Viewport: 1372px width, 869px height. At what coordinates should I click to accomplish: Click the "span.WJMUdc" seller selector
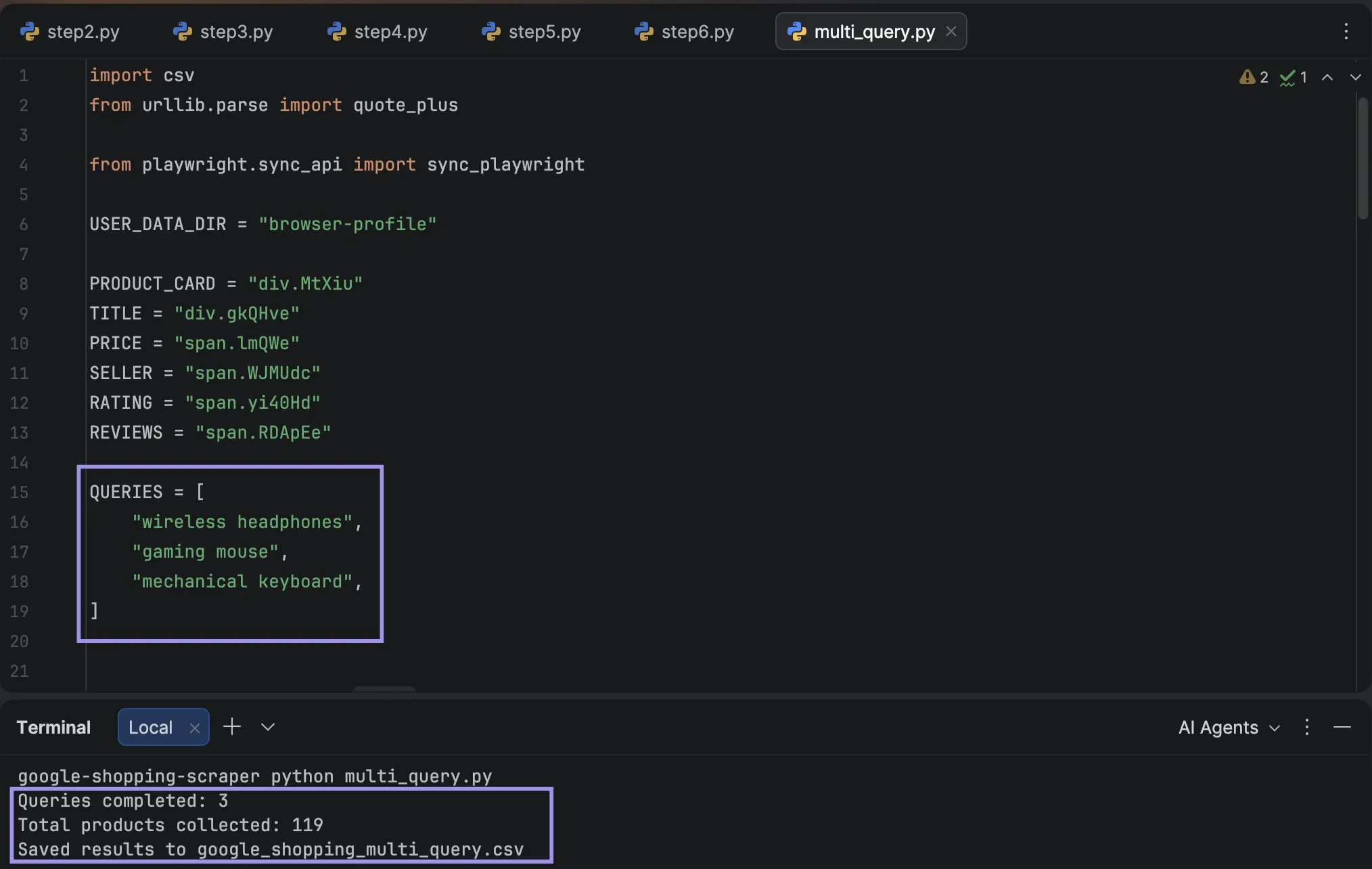[x=252, y=373]
